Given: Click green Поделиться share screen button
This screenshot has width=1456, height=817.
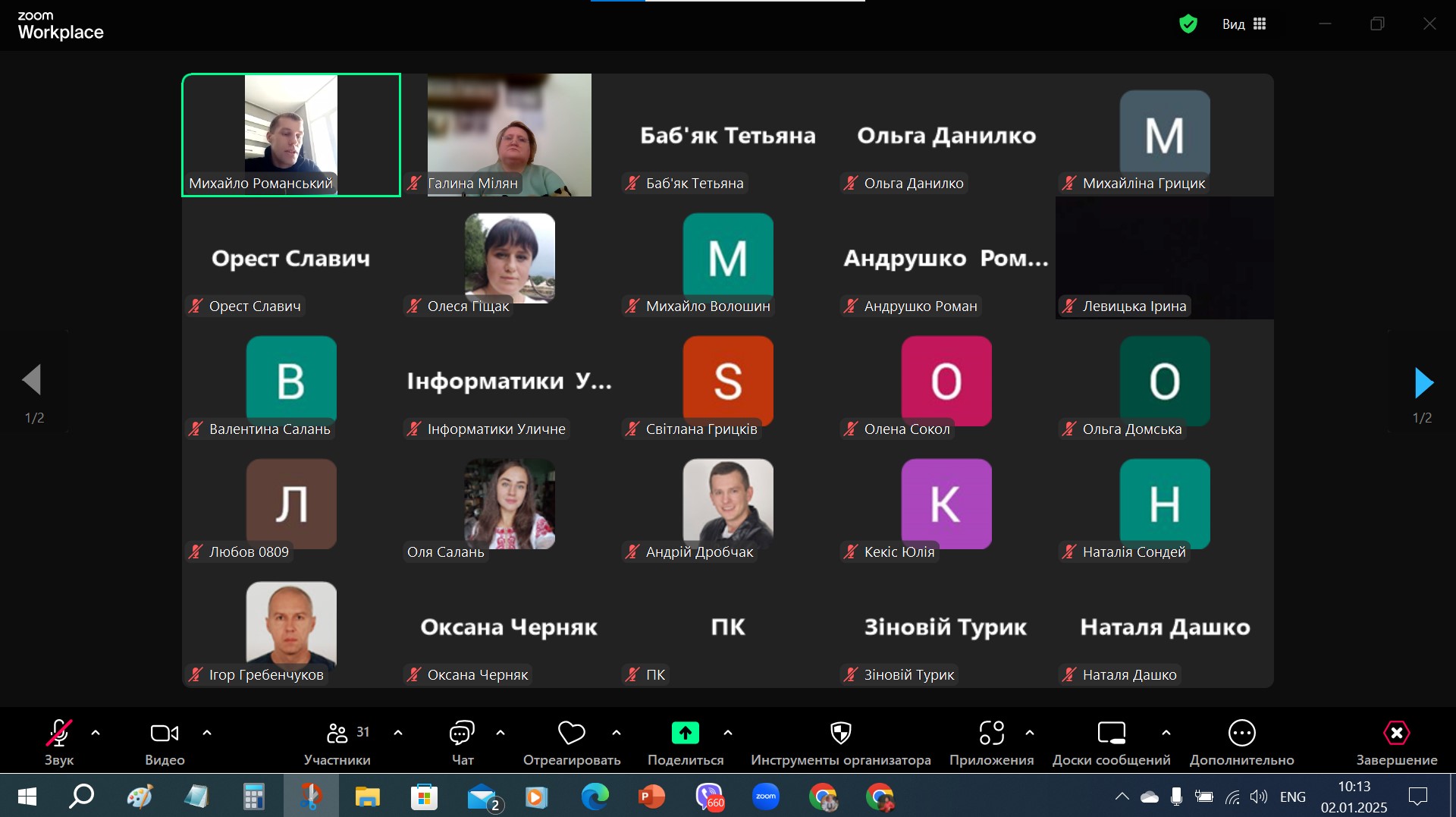Looking at the screenshot, I should pos(686,733).
